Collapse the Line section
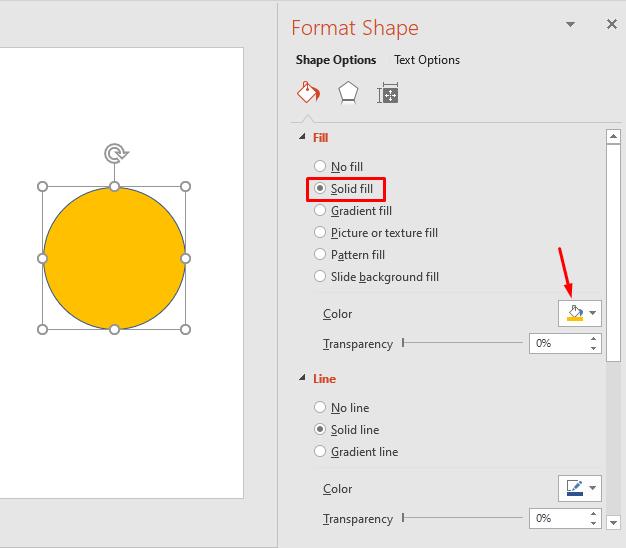626x548 pixels. (302, 378)
